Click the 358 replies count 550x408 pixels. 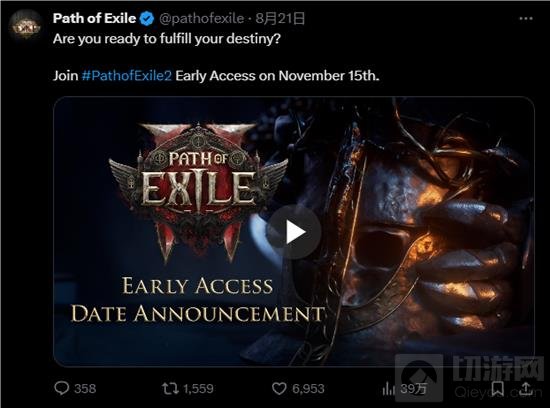pyautogui.click(x=85, y=388)
